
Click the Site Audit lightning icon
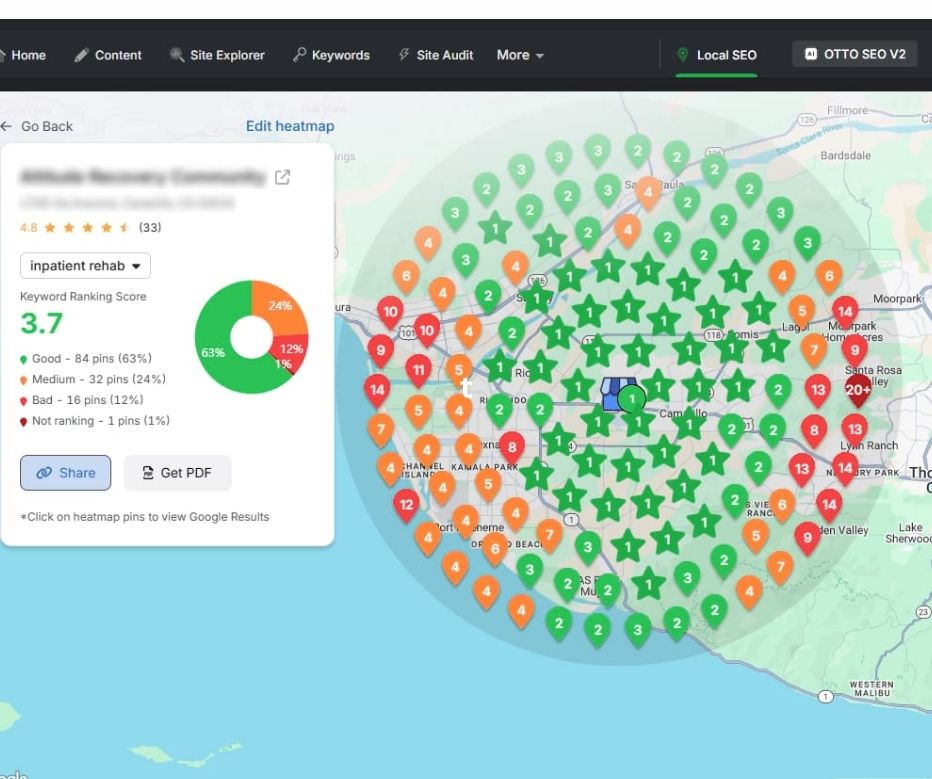tap(404, 55)
